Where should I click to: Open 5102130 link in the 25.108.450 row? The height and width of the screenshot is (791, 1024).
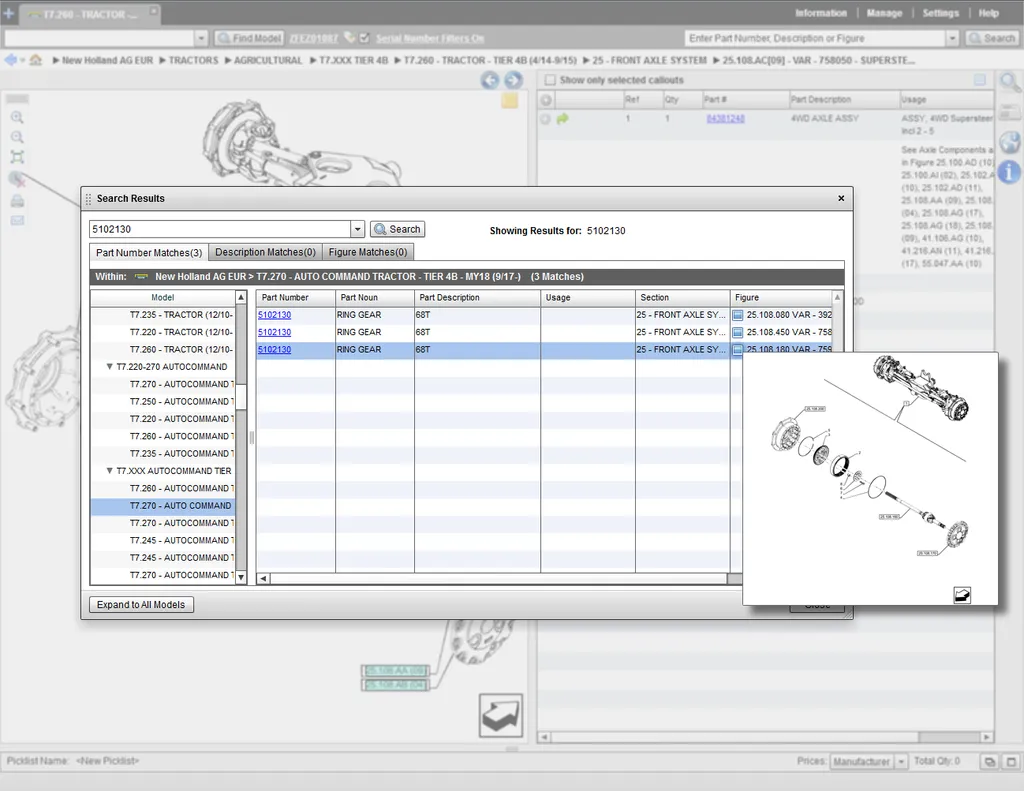tap(274, 332)
